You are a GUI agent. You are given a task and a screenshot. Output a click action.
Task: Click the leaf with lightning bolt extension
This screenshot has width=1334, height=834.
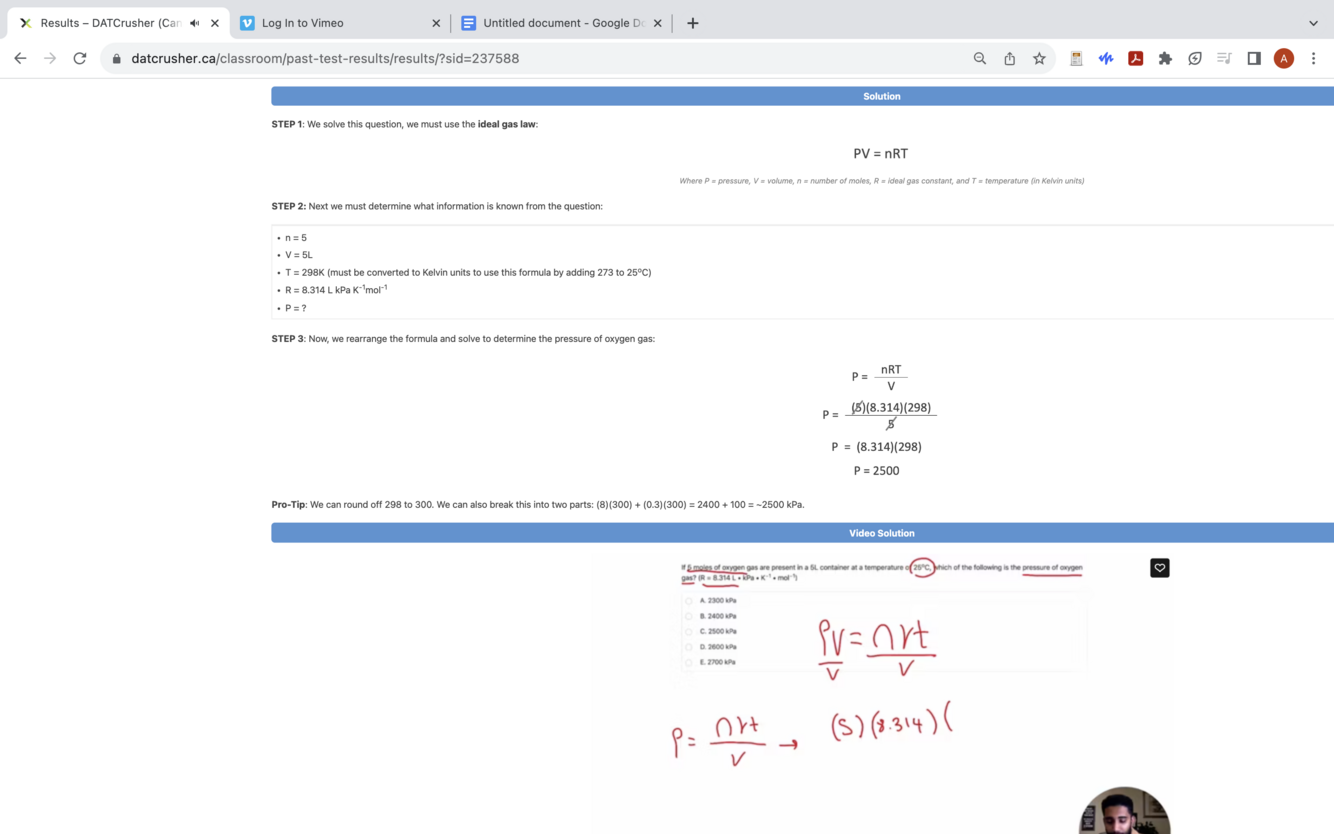pos(1195,59)
